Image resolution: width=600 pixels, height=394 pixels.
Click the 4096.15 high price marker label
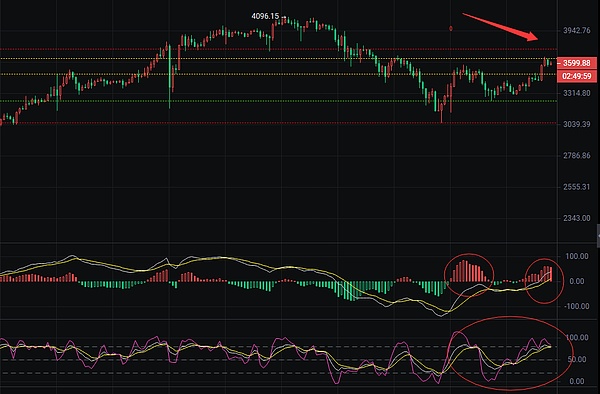(x=265, y=16)
